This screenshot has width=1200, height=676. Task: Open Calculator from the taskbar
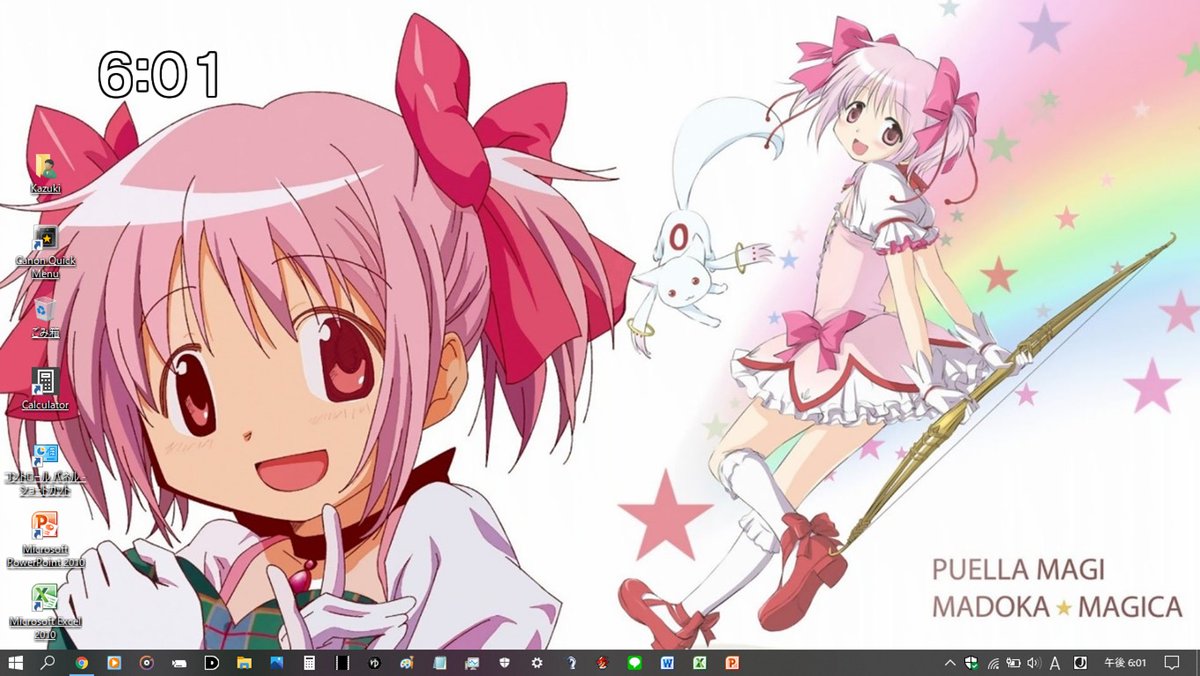pos(310,663)
